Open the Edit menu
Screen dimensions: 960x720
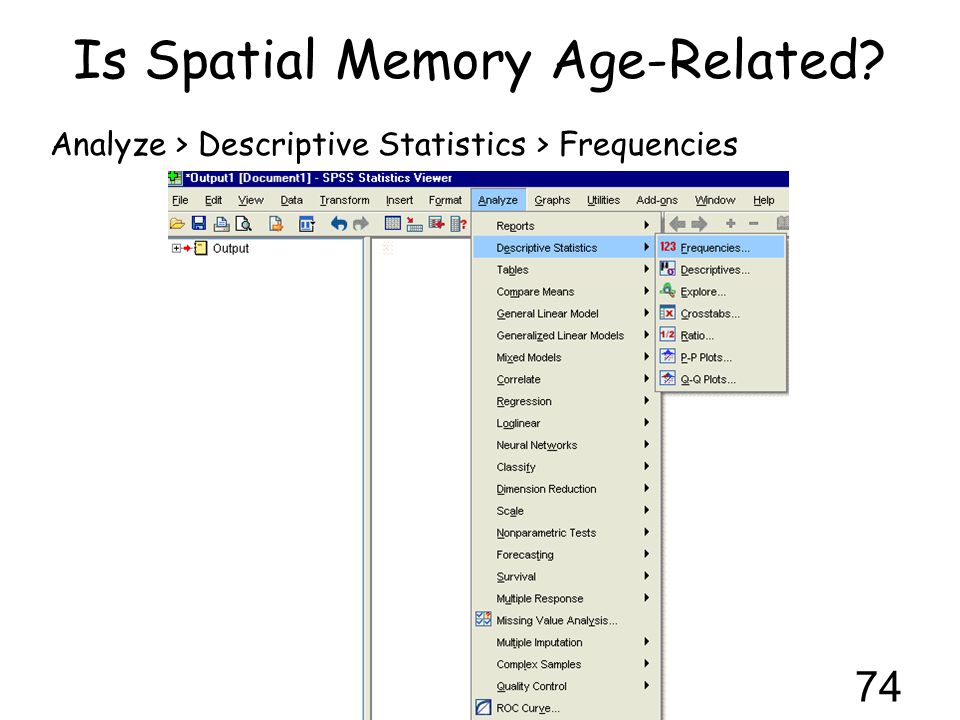click(213, 200)
